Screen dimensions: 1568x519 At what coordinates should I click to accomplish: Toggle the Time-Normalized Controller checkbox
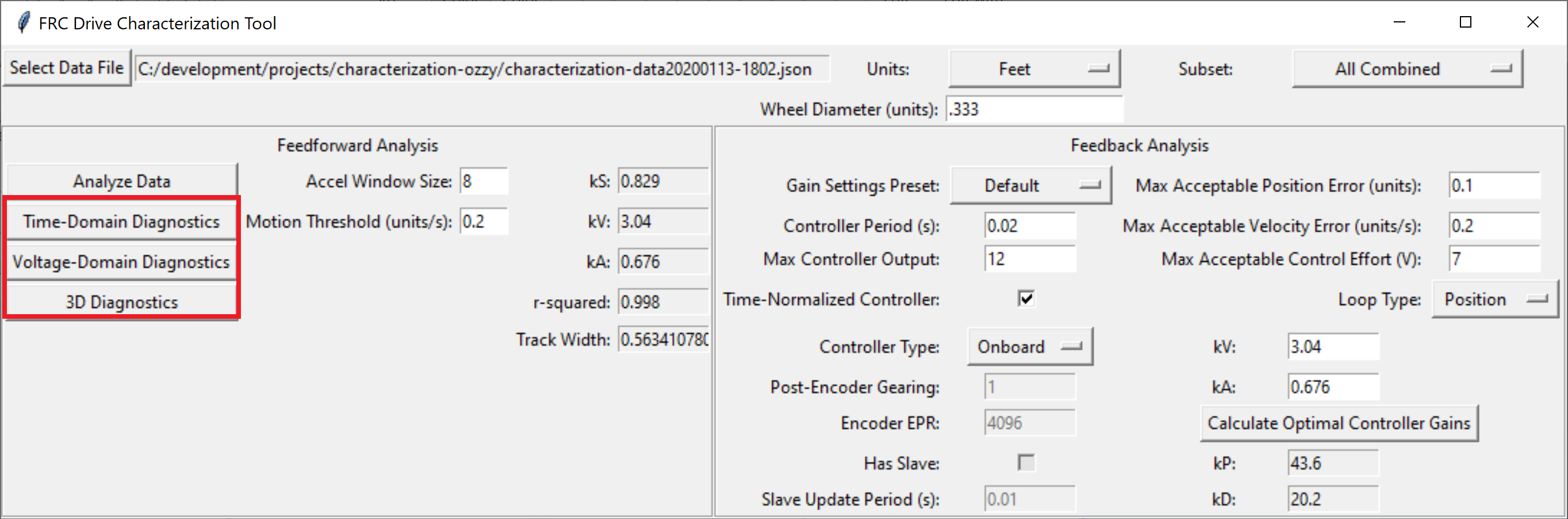[x=1026, y=299]
